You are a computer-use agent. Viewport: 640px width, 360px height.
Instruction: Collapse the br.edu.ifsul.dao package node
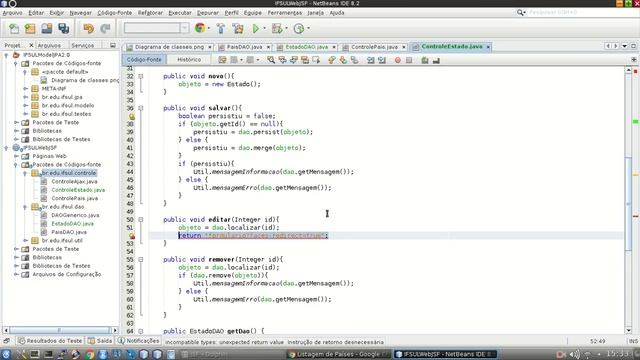(25, 207)
